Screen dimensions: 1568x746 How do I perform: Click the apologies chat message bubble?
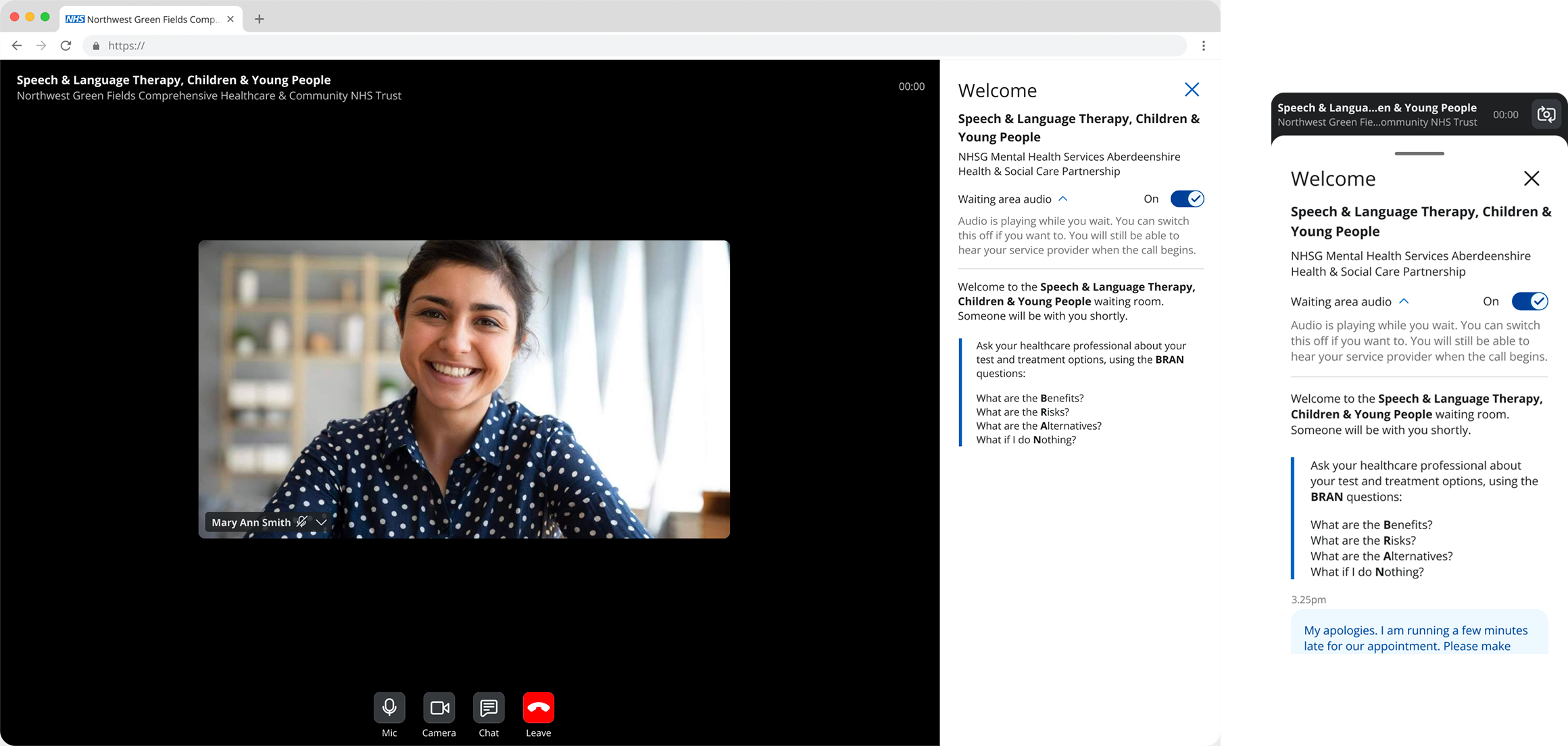tap(1418, 635)
